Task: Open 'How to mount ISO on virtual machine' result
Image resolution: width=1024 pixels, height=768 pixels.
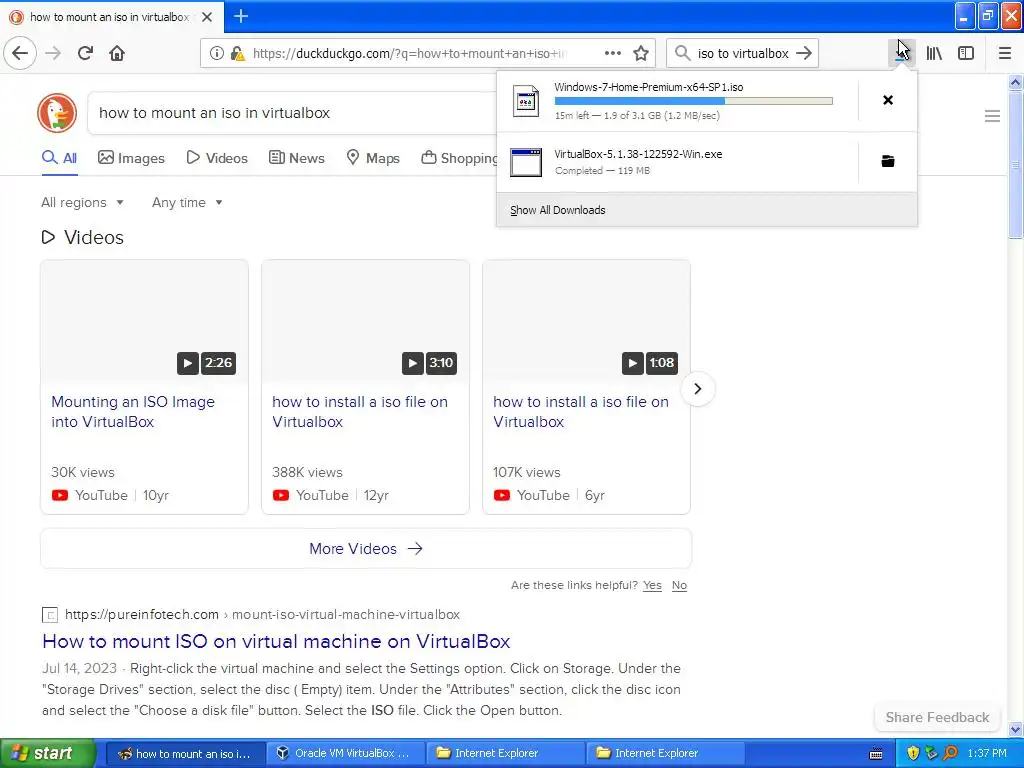Action: pyautogui.click(x=276, y=641)
